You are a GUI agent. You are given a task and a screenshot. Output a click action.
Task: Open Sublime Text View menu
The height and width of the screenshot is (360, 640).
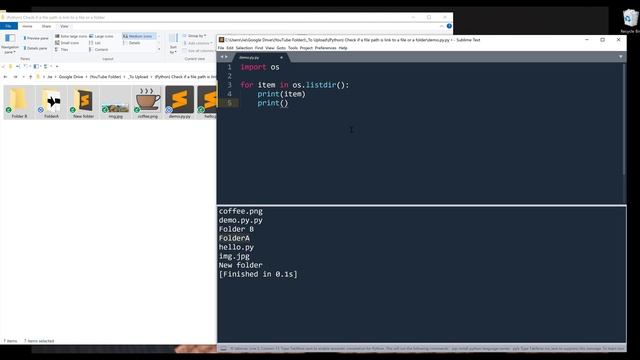[270, 48]
